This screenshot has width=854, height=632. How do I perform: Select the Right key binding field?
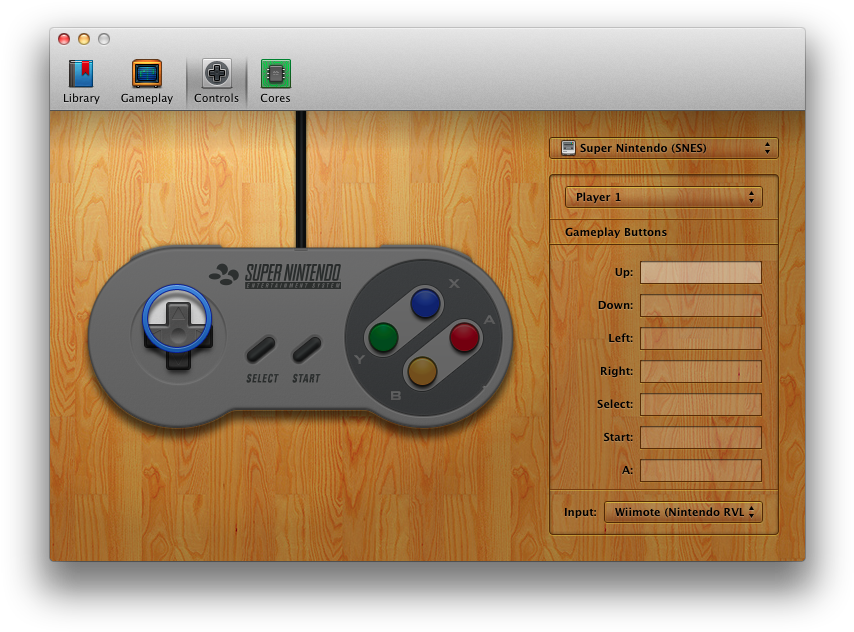pos(701,372)
